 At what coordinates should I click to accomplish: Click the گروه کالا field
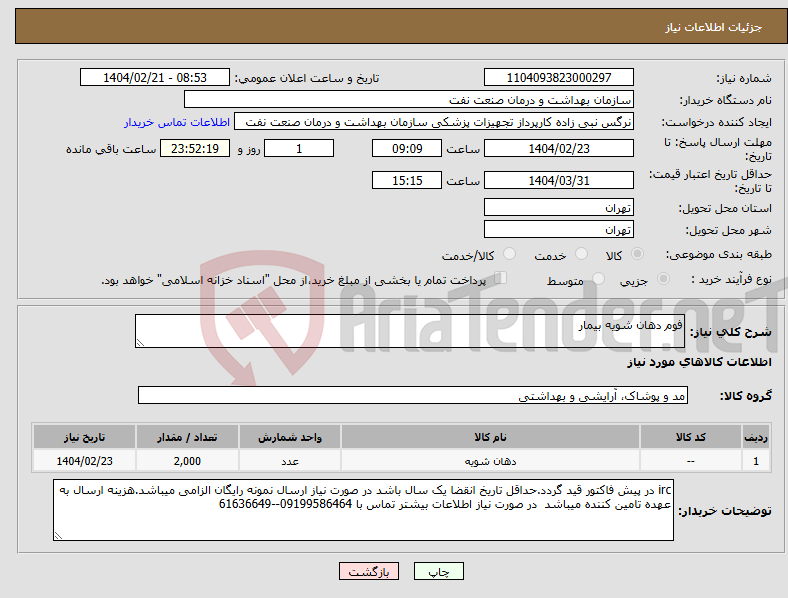point(413,395)
